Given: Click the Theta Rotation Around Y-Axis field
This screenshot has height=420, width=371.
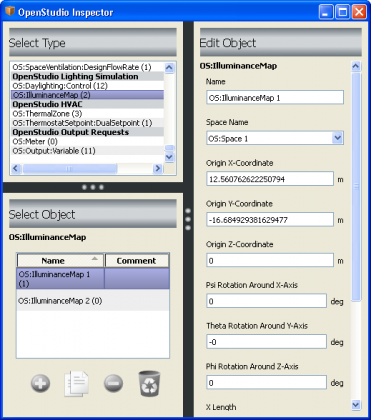Looking at the screenshot, I should click(266, 342).
